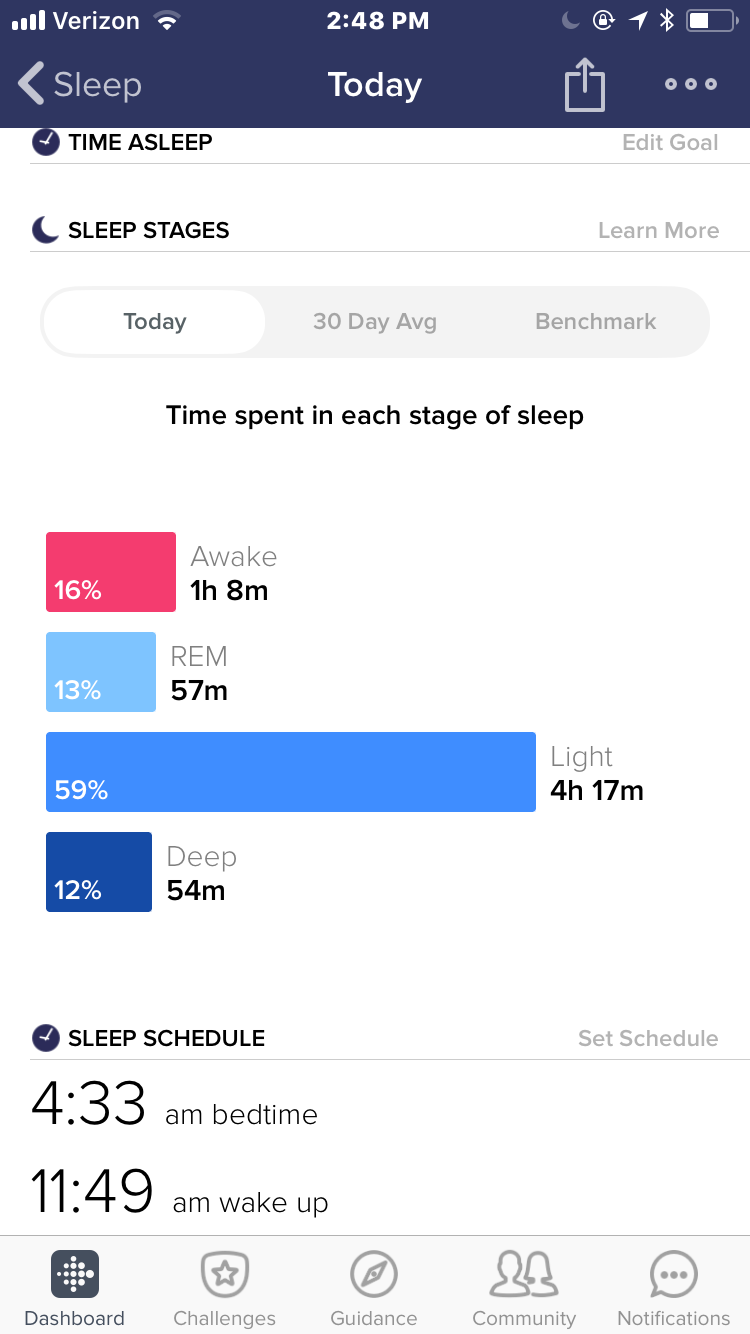Open the Challenges star badge icon
This screenshot has height=1334, width=750.
click(x=225, y=1274)
